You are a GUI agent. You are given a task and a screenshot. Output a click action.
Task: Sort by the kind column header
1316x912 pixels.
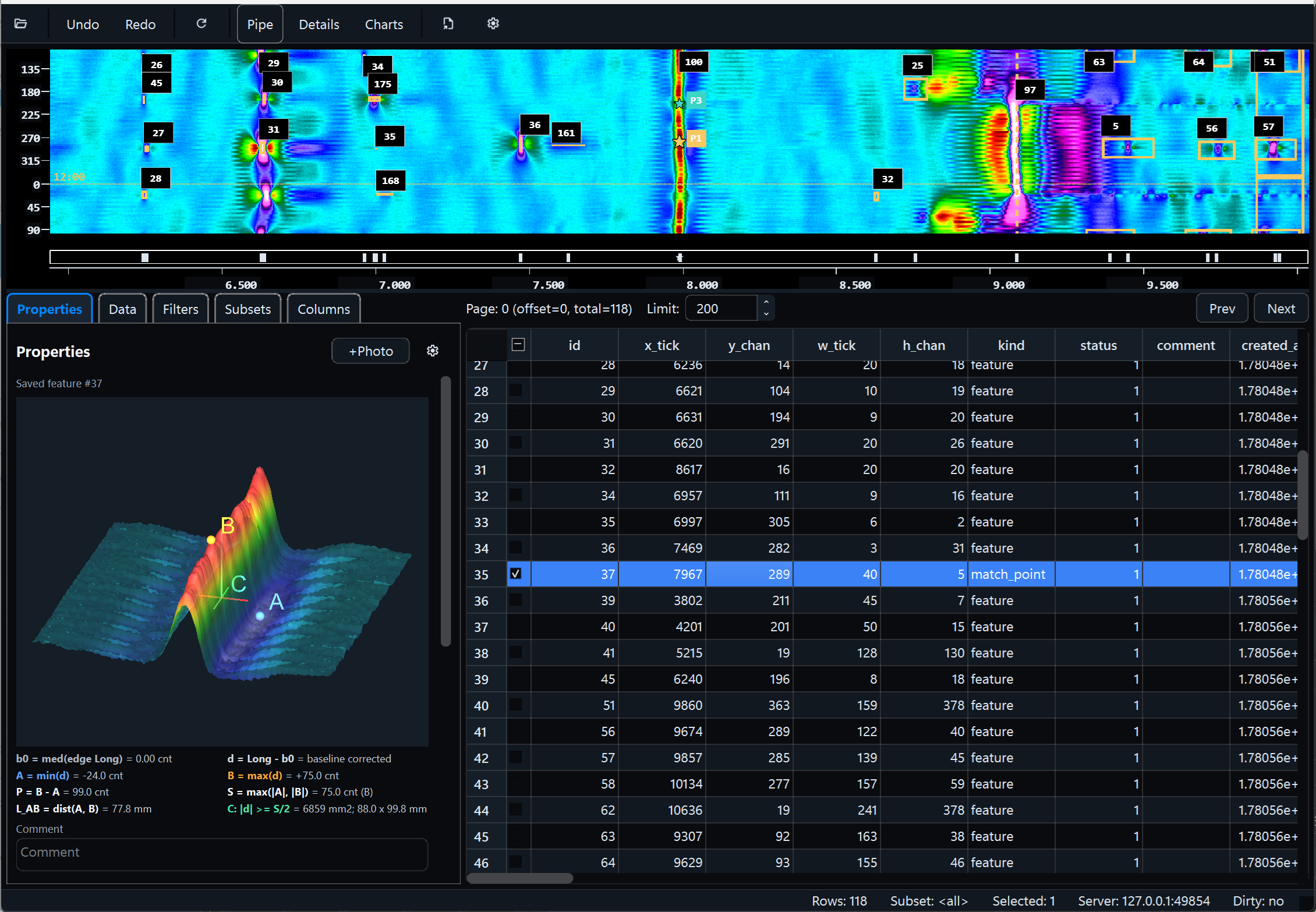(1011, 345)
